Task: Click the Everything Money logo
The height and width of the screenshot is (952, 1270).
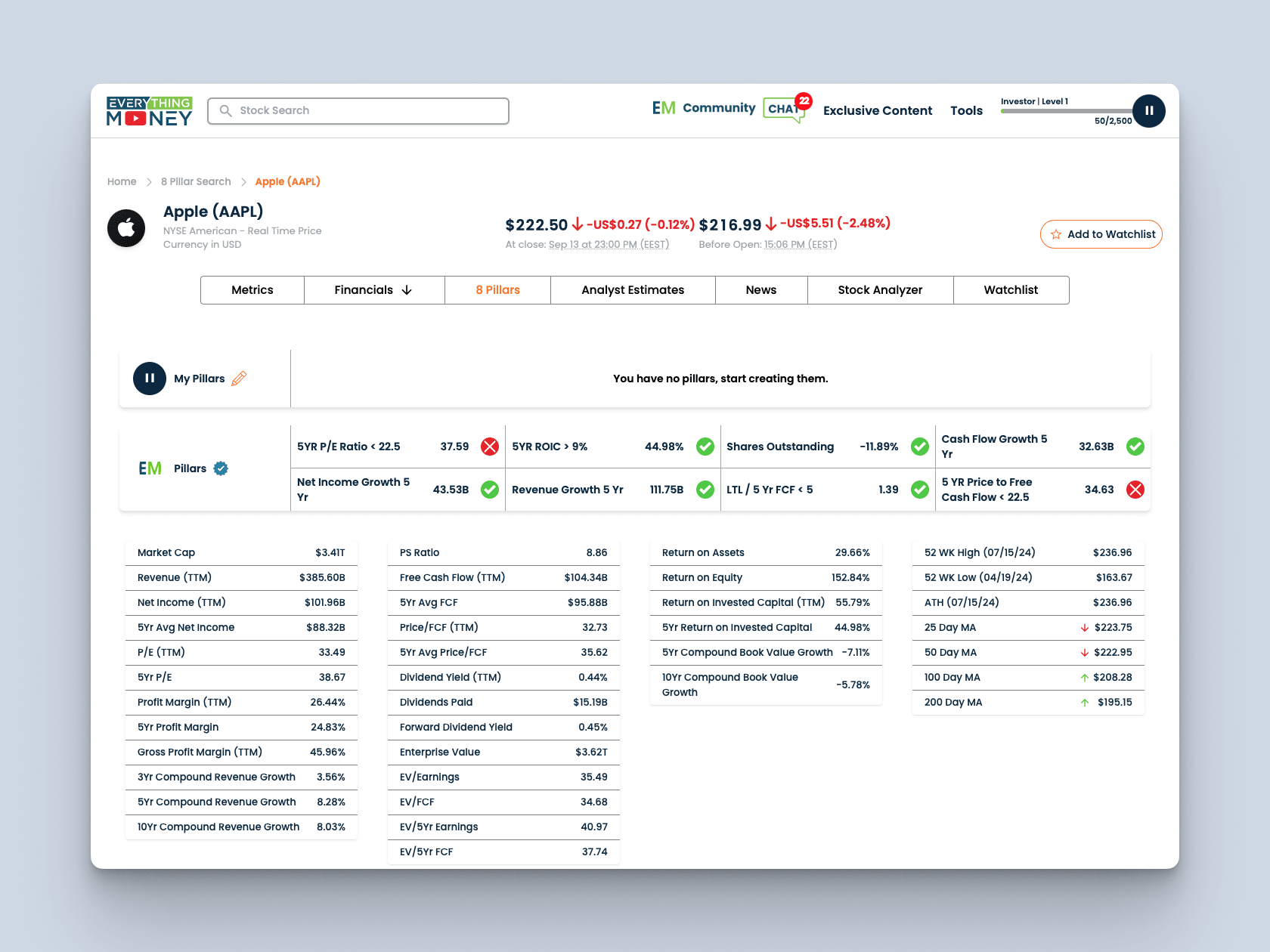Action: 150,111
